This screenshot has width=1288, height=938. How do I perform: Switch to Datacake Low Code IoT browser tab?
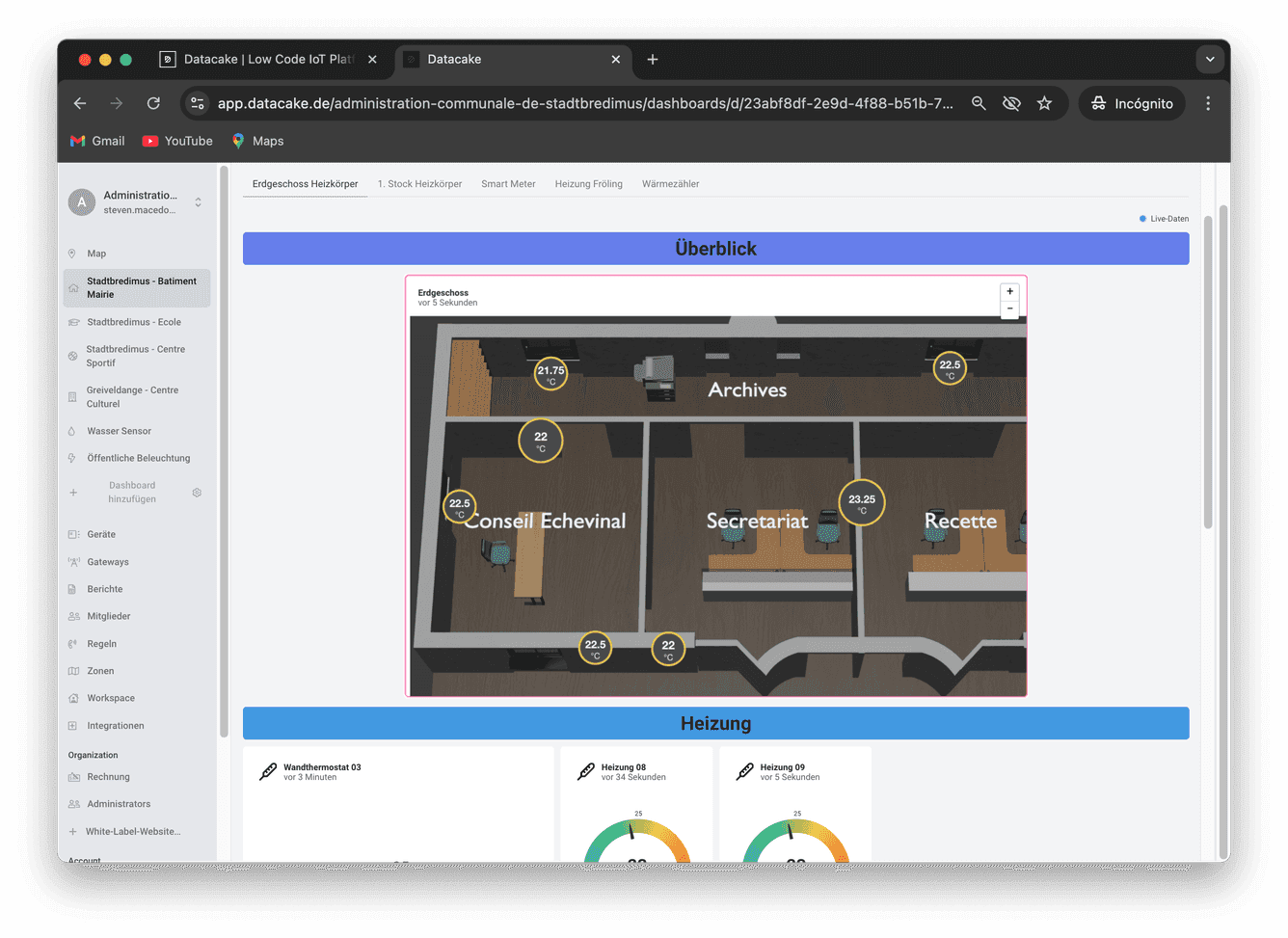pyautogui.click(x=268, y=59)
